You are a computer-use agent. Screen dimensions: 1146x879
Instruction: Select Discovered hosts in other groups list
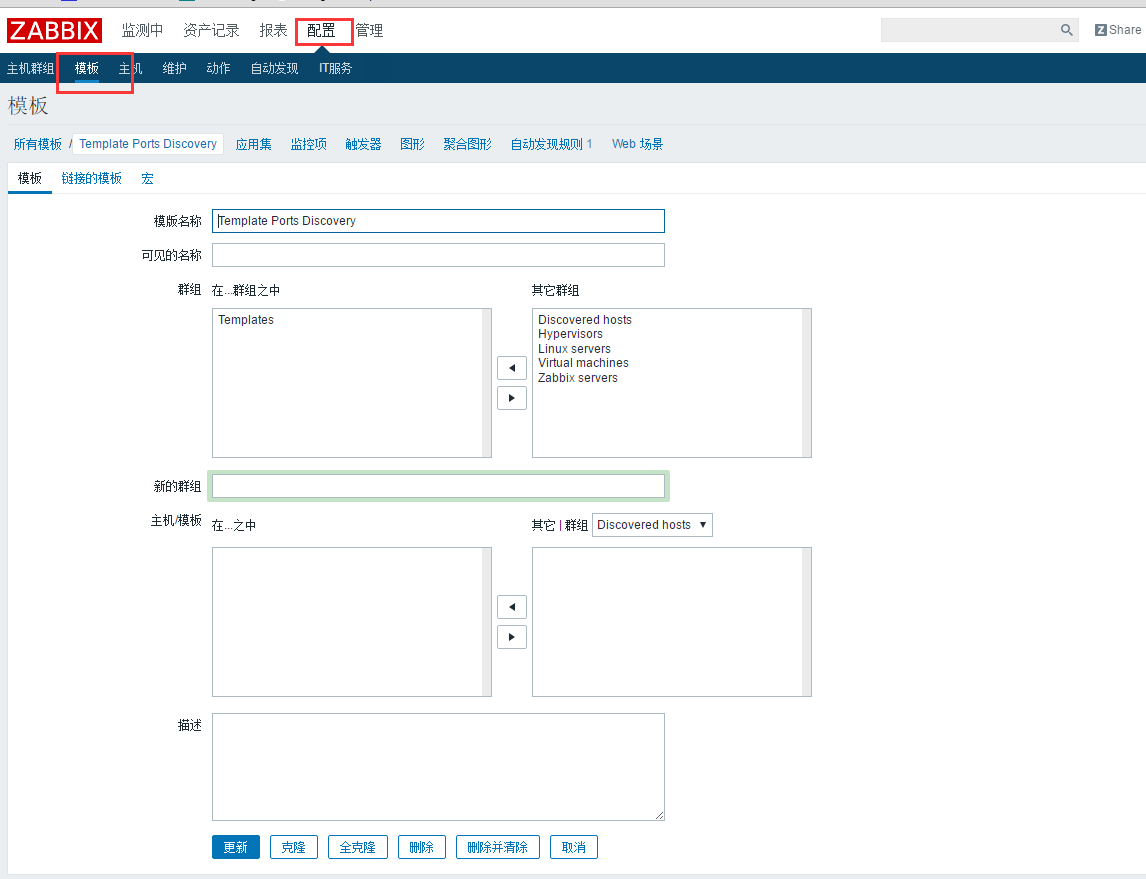[x=585, y=319]
